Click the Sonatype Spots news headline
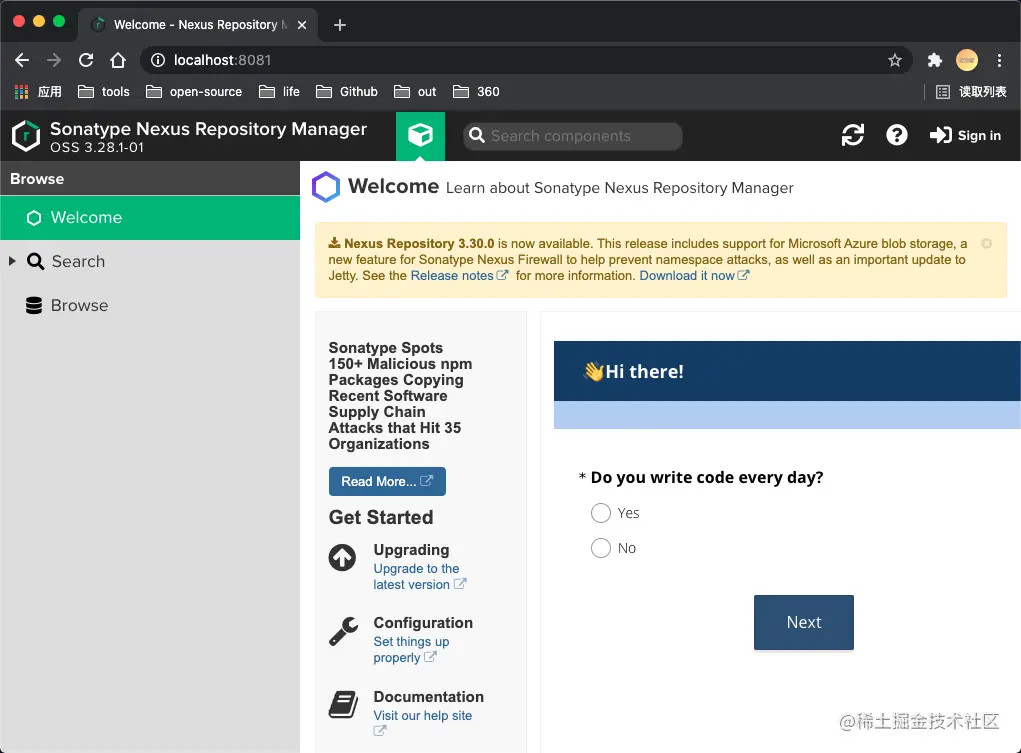The width and height of the screenshot is (1021, 753). [400, 395]
